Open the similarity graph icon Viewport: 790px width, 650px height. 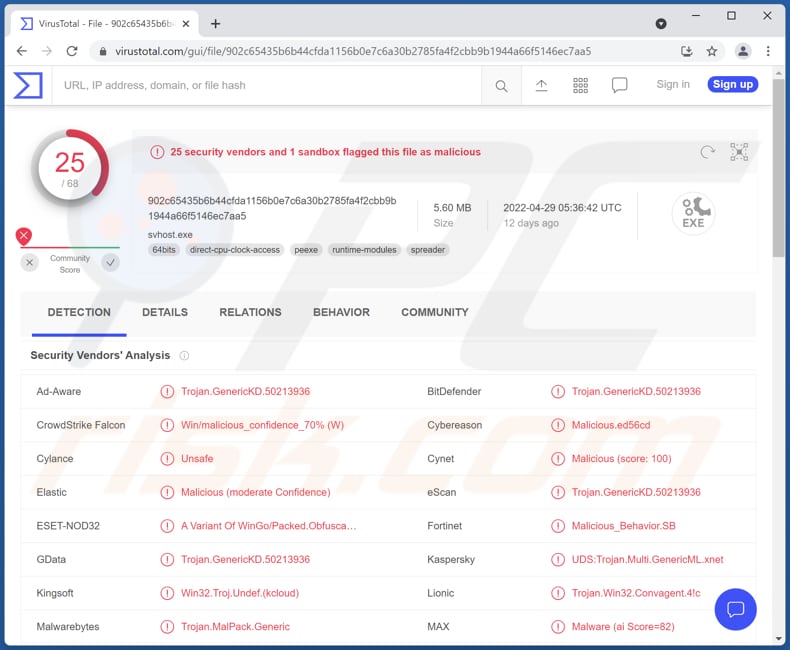739,152
